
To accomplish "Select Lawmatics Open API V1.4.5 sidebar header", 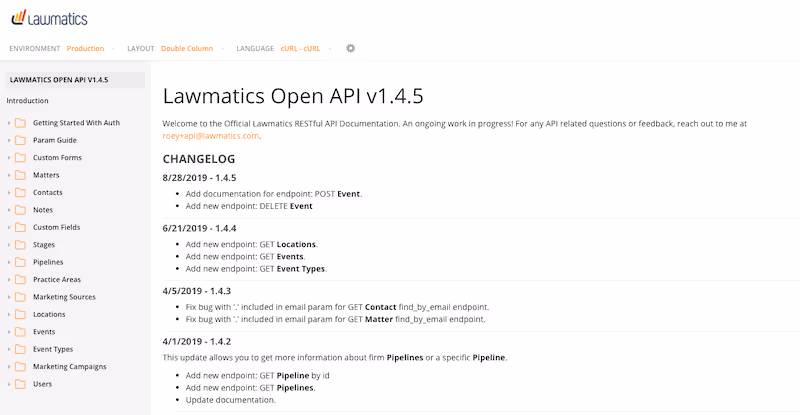I will point(75,80).
